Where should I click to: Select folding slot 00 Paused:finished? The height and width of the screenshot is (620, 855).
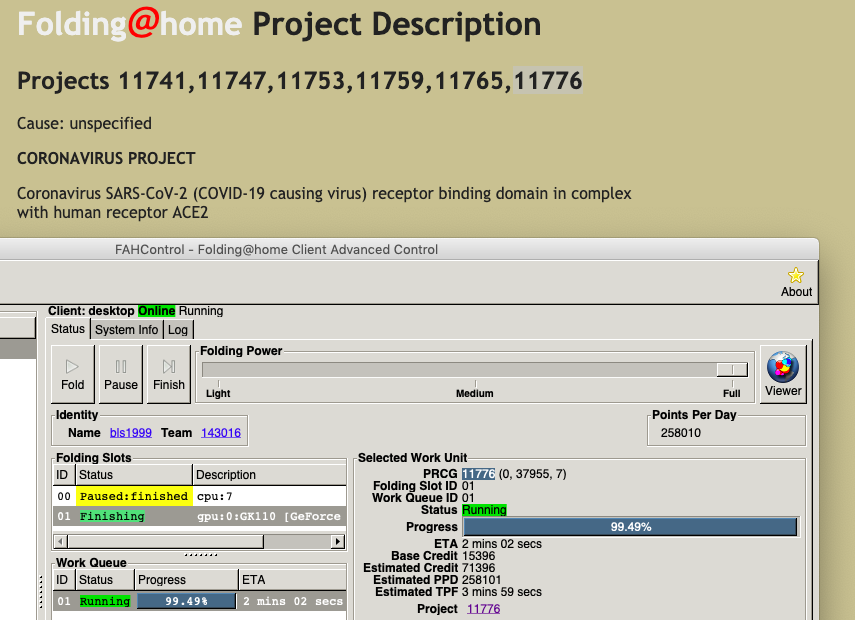[x=200, y=496]
